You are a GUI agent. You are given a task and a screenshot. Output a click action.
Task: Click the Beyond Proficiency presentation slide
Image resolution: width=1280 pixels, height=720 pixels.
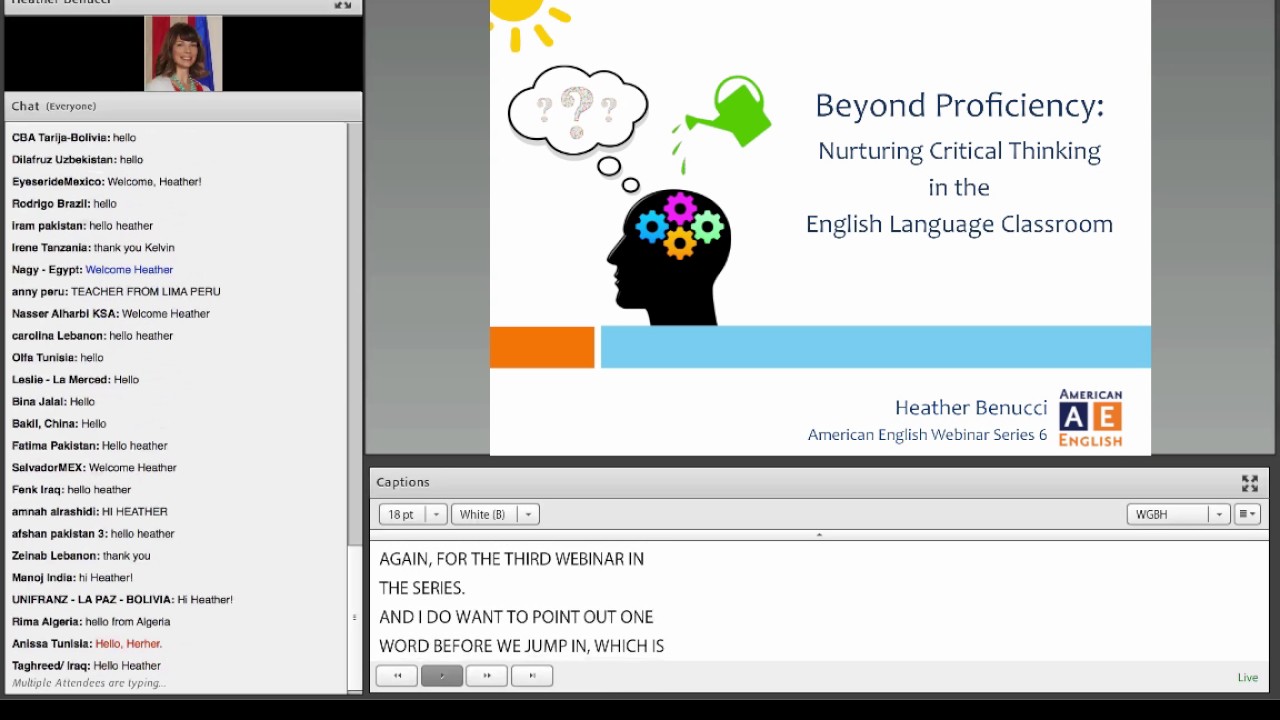click(820, 227)
